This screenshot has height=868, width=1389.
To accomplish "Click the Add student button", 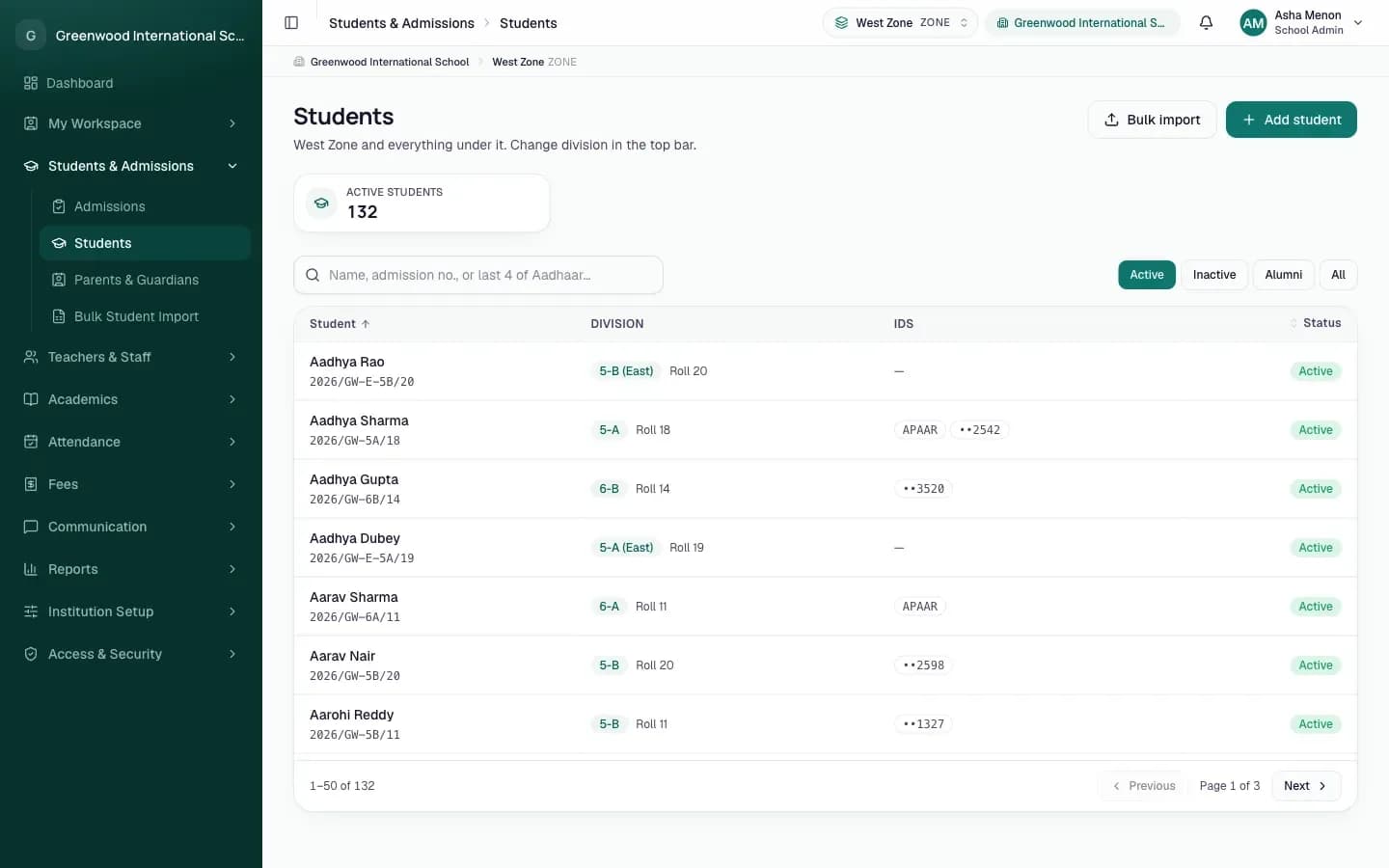I will tap(1291, 120).
